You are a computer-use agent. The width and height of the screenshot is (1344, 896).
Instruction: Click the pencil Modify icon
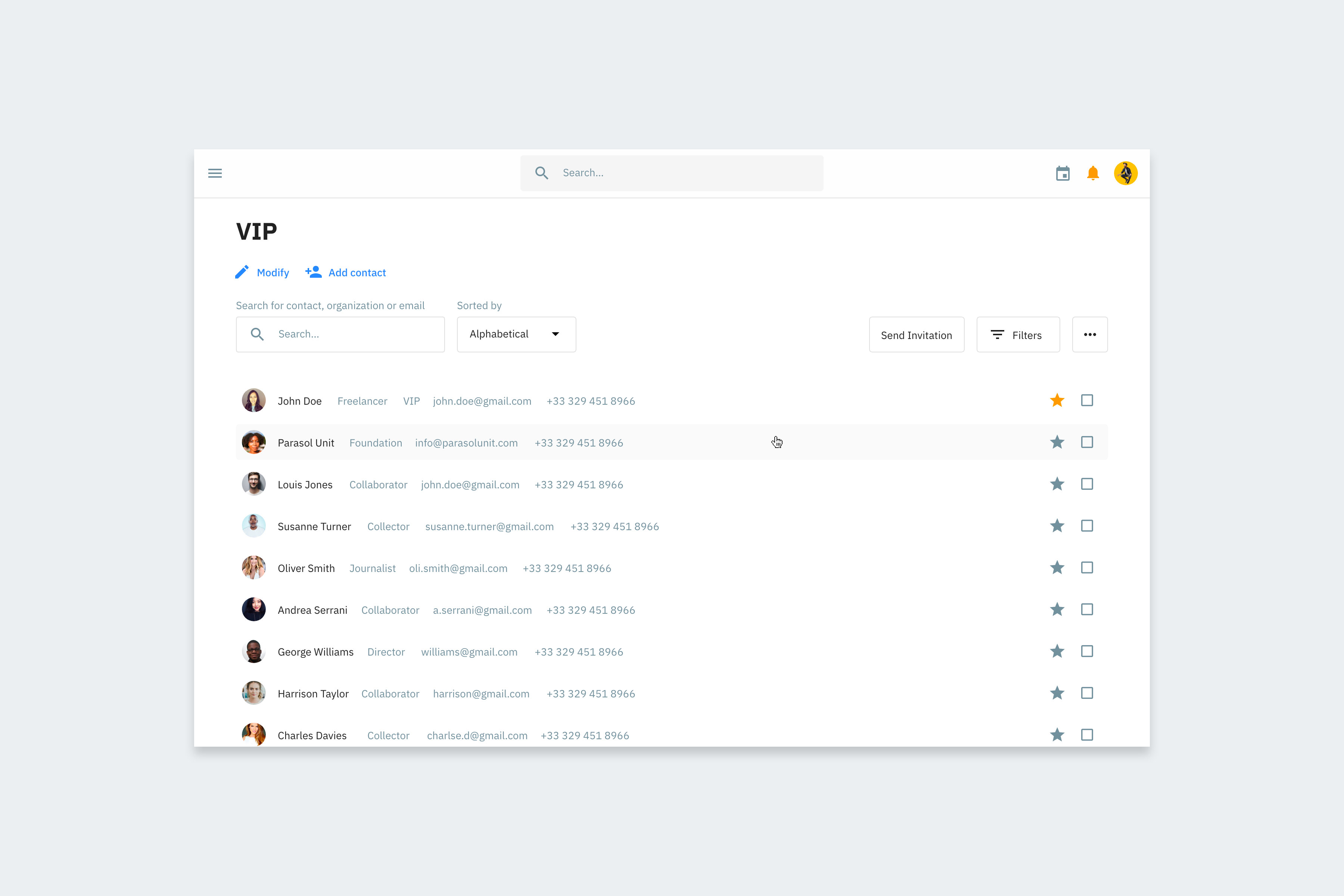[x=242, y=272]
